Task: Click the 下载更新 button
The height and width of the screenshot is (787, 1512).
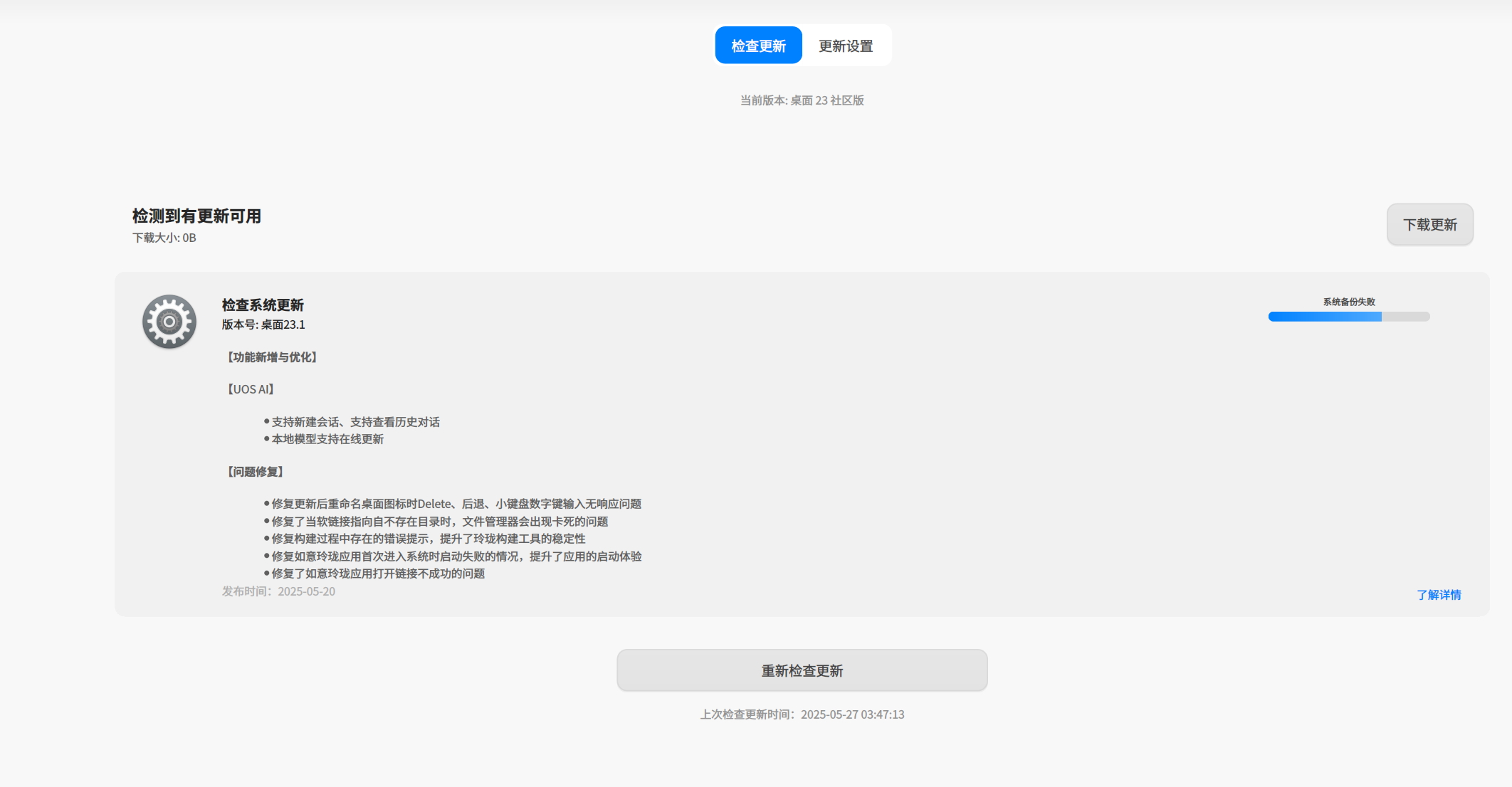Action: click(1429, 225)
